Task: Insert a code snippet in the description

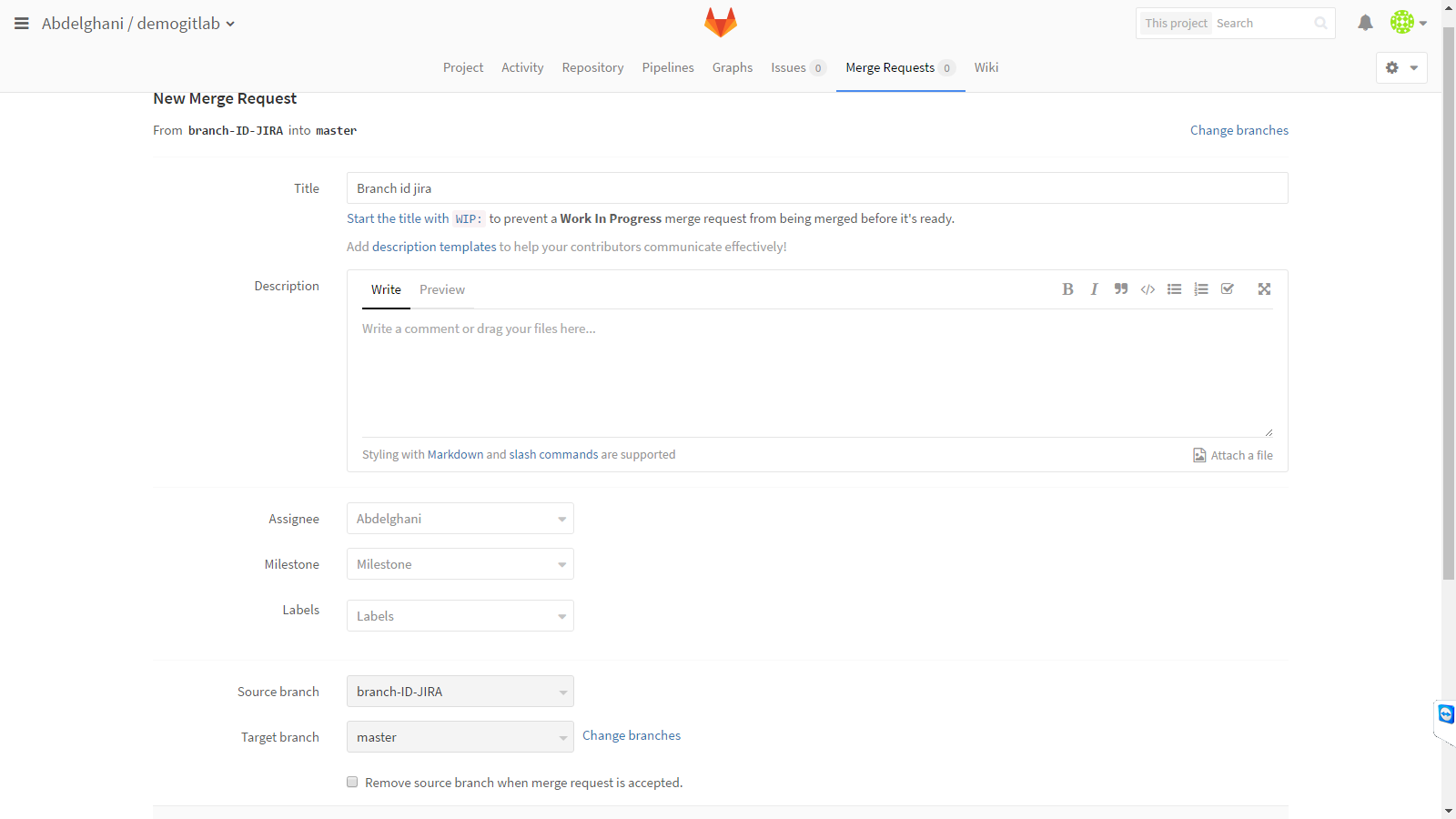Action: tap(1147, 289)
